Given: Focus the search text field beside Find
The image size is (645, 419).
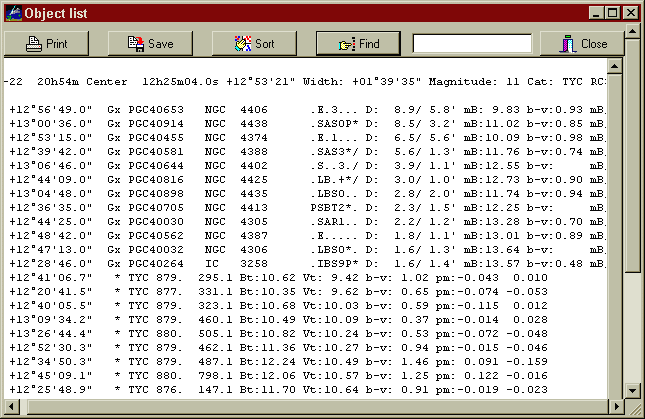Looking at the screenshot, I should (472, 44).
